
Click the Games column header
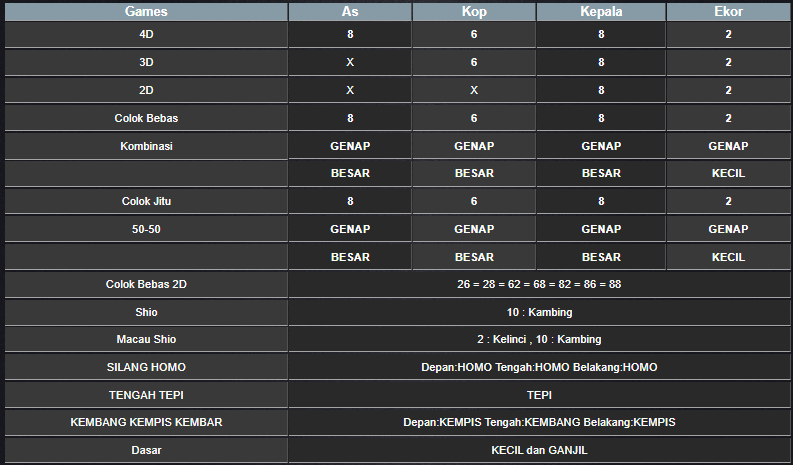(146, 11)
